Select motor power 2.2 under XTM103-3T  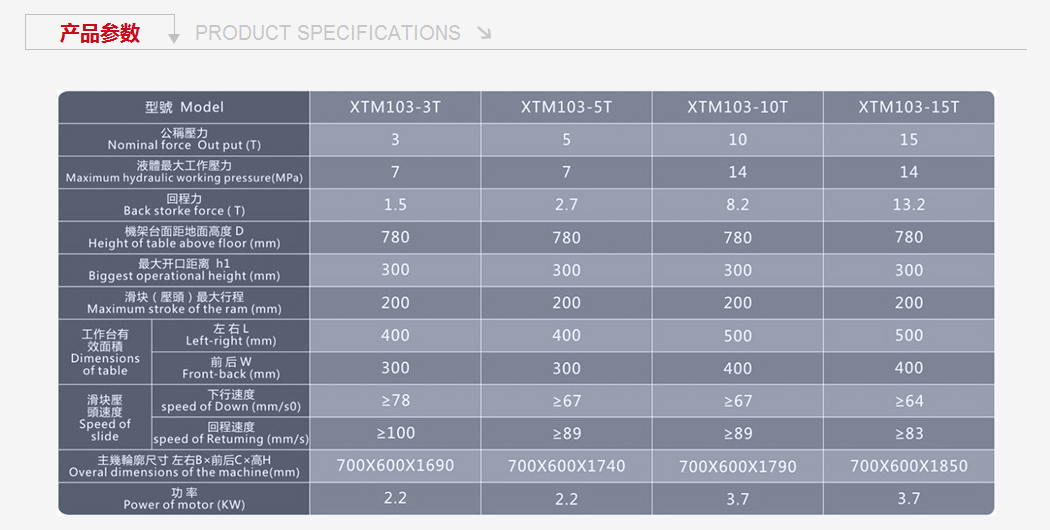point(395,499)
